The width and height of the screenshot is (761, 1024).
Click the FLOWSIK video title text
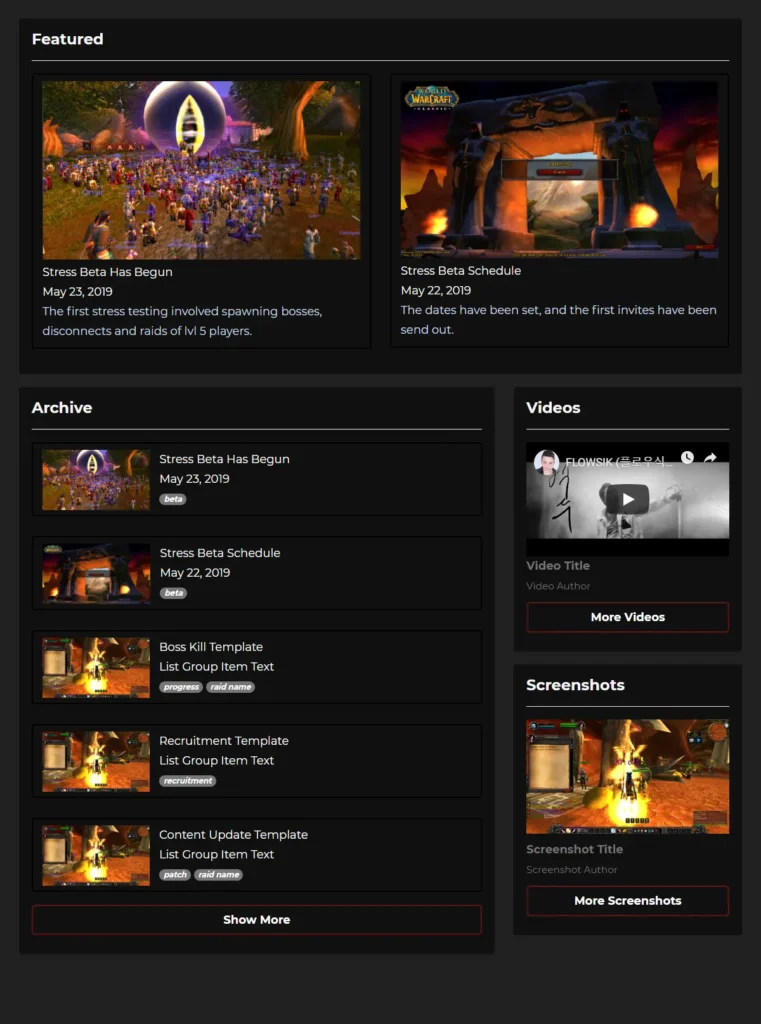click(619, 462)
